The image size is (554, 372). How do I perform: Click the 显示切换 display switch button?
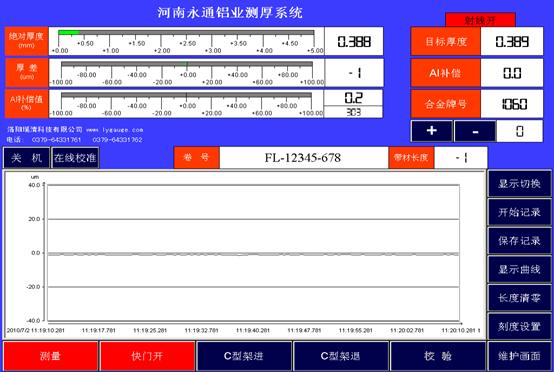pyautogui.click(x=519, y=183)
